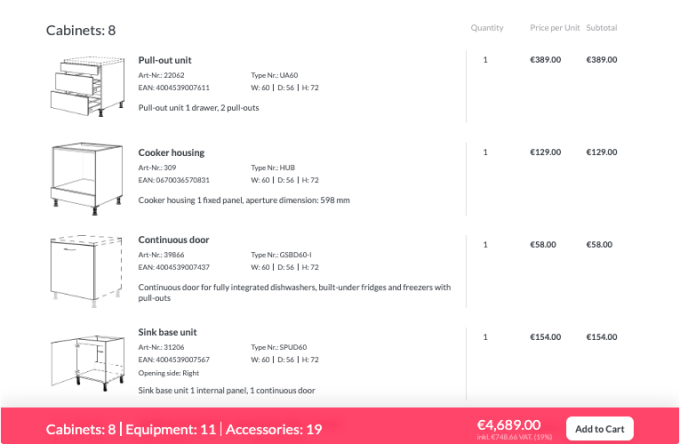The image size is (680, 444).
Task: Select Cabinets: 8 in the bottom bar
Action: pyautogui.click(x=81, y=429)
